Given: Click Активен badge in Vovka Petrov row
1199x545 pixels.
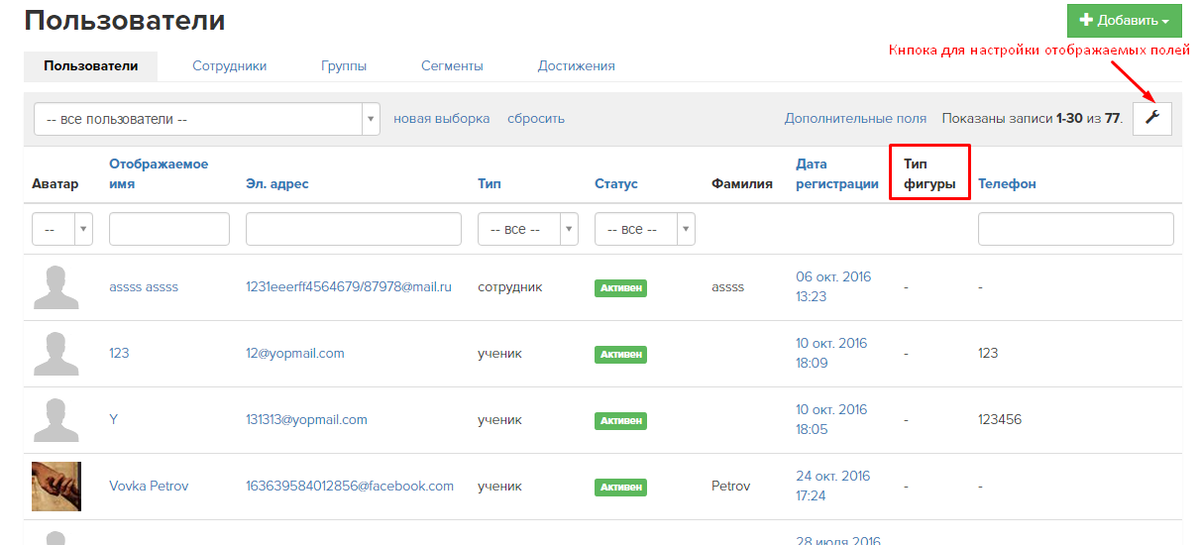Looking at the screenshot, I should (x=621, y=487).
